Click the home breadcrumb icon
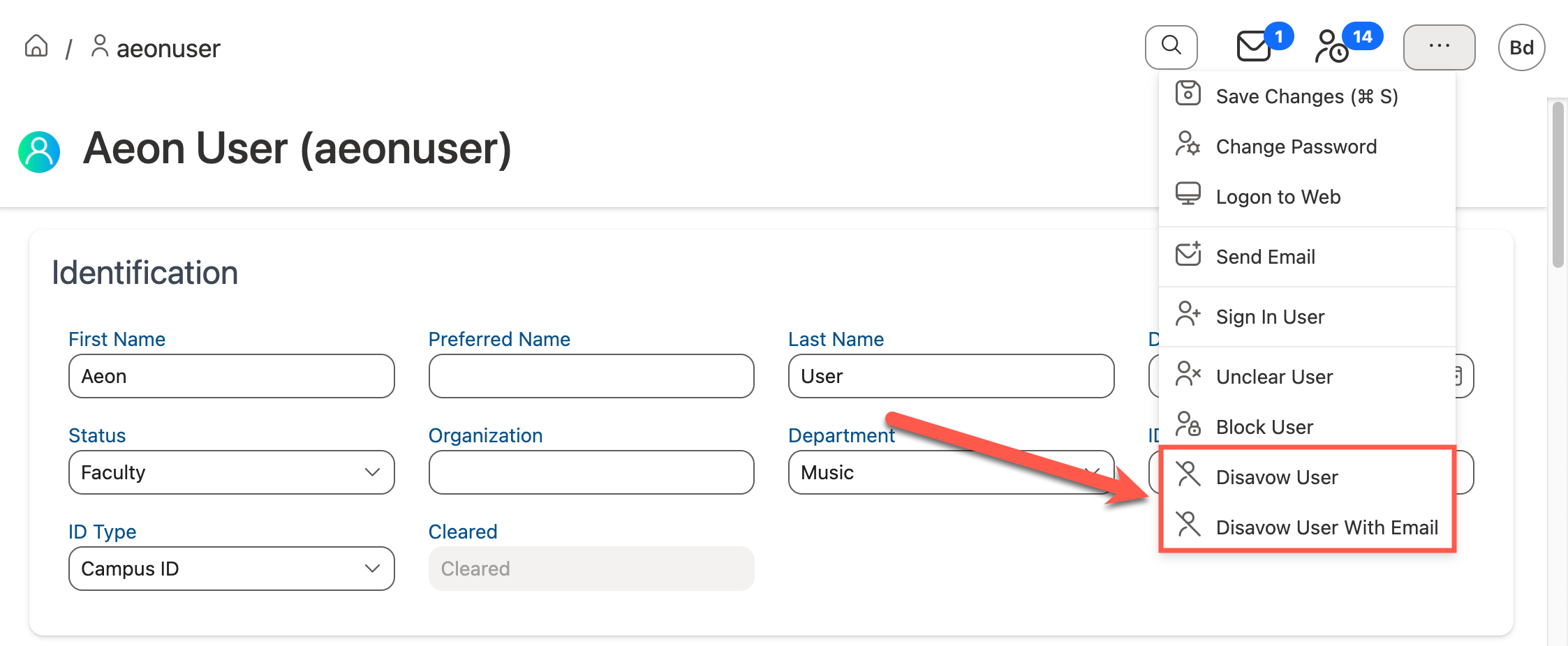Viewport: 1568px width, 646px height. (36, 46)
